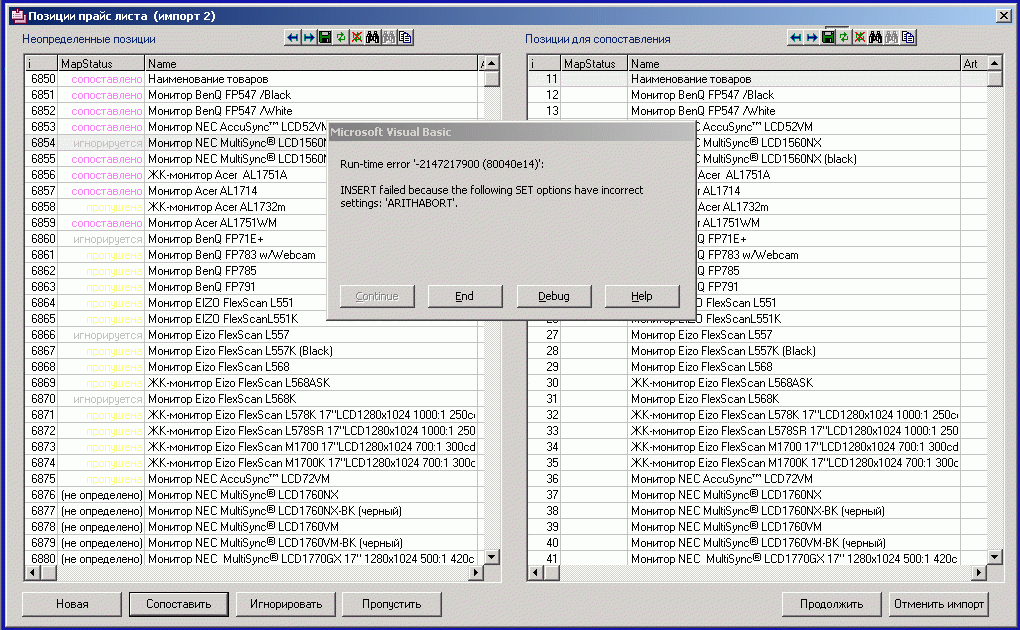The image size is (1020, 630).
Task: Select row 41 in the right grid
Action: tap(757, 558)
